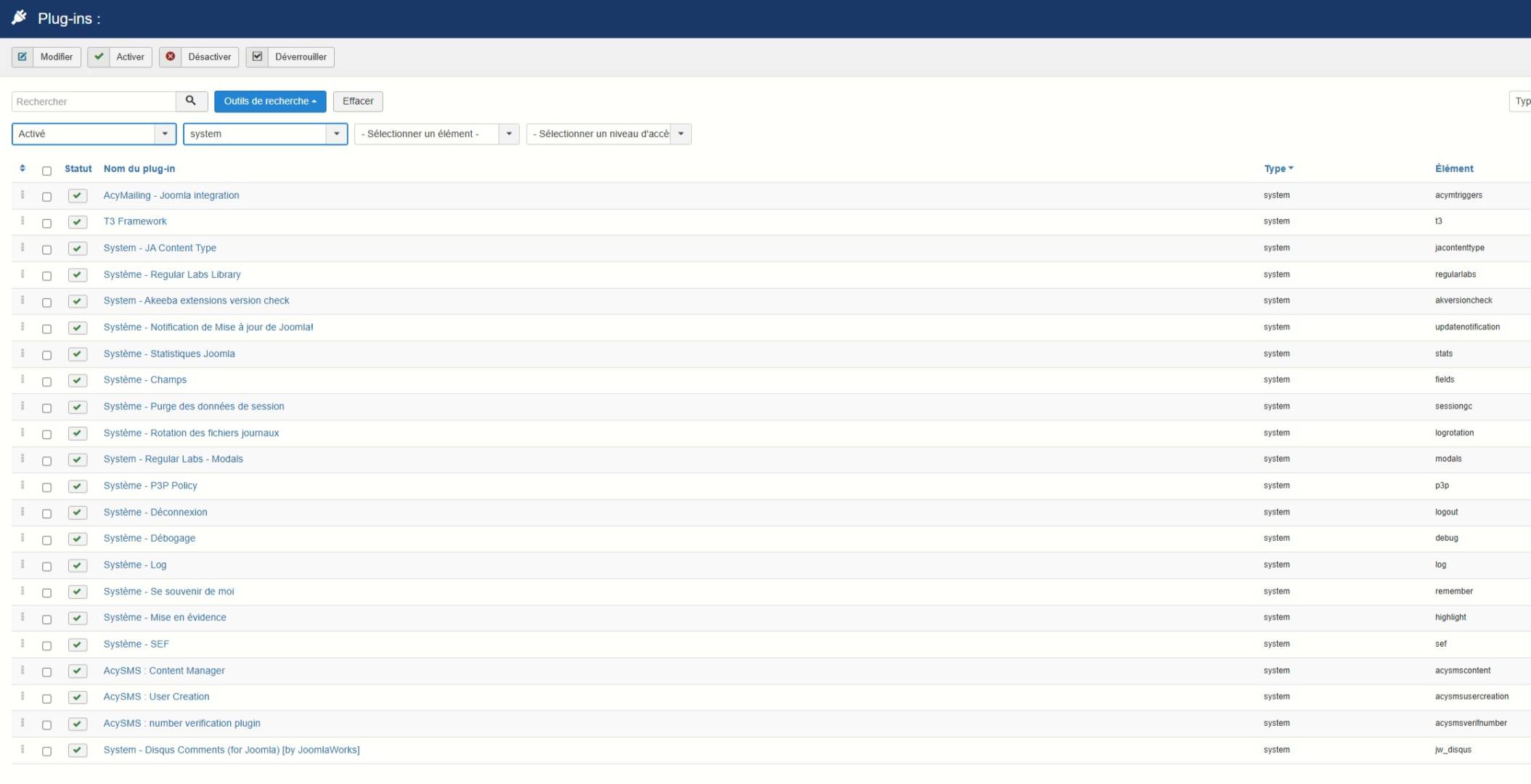Toggle status icon for System - JA Content Type

[78, 248]
